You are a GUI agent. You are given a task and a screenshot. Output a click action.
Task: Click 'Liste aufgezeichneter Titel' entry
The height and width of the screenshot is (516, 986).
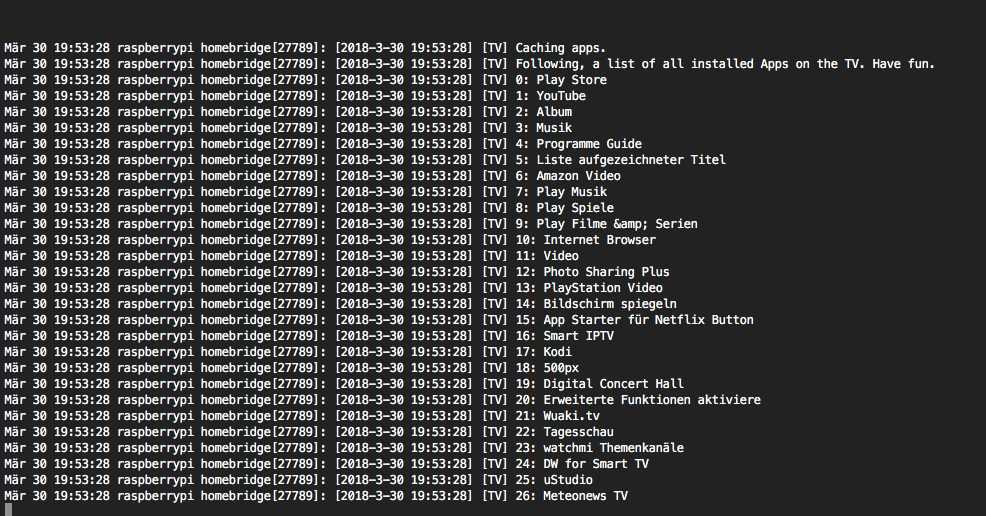pyautogui.click(x=631, y=160)
